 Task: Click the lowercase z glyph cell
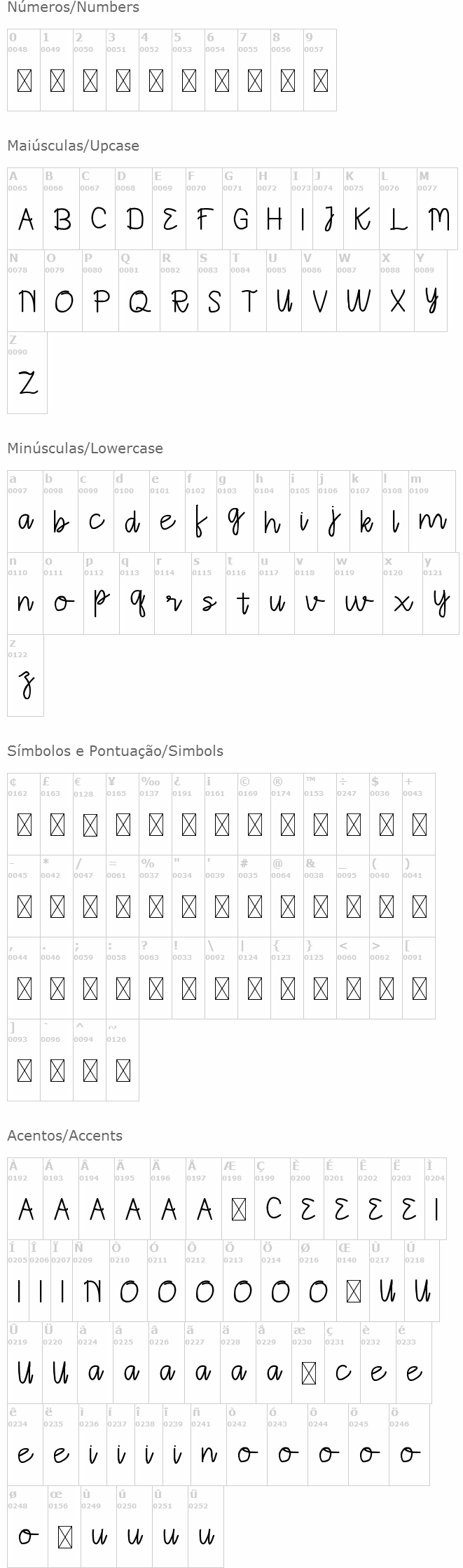[x=26, y=675]
